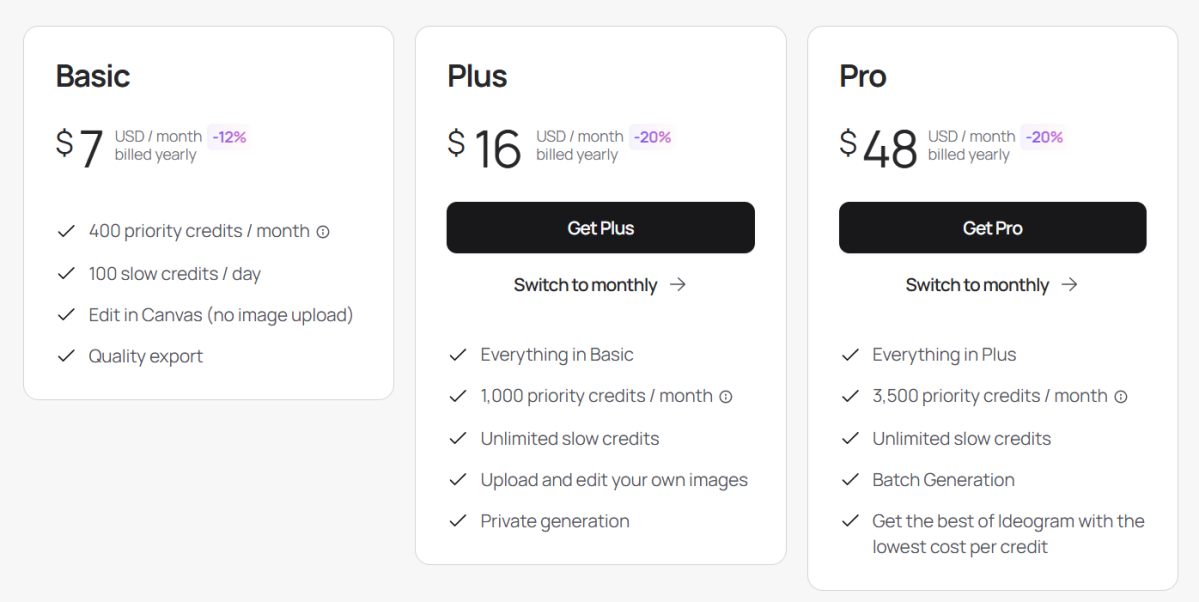The width and height of the screenshot is (1199, 602).
Task: Click checkmark beside 100 slow credits / day
Action: tap(66, 273)
